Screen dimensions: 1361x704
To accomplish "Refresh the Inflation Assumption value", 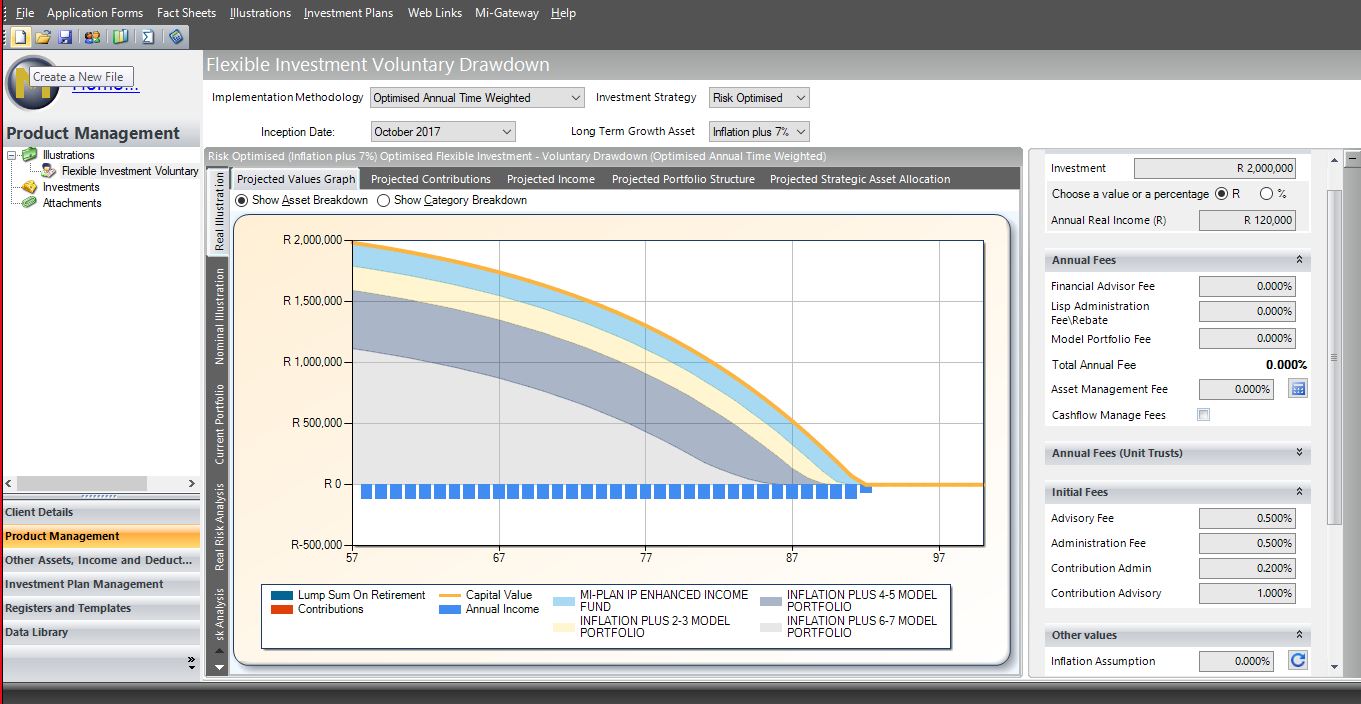I will [1297, 660].
